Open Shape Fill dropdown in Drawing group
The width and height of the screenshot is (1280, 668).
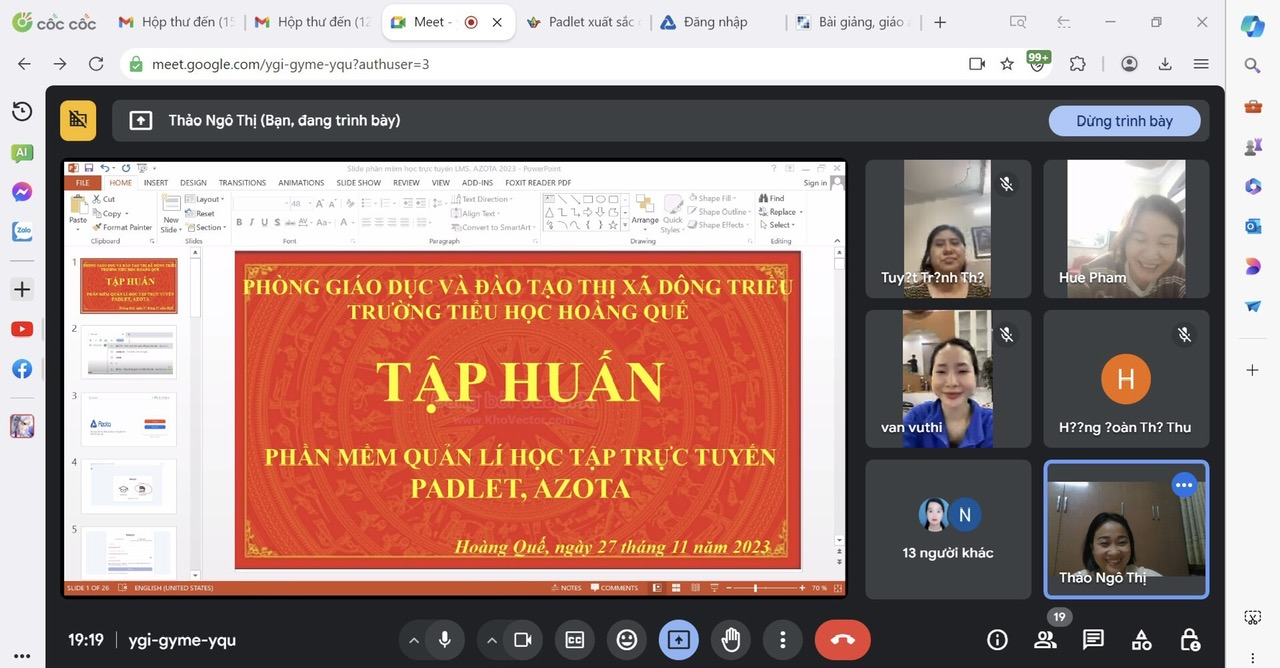click(x=715, y=199)
